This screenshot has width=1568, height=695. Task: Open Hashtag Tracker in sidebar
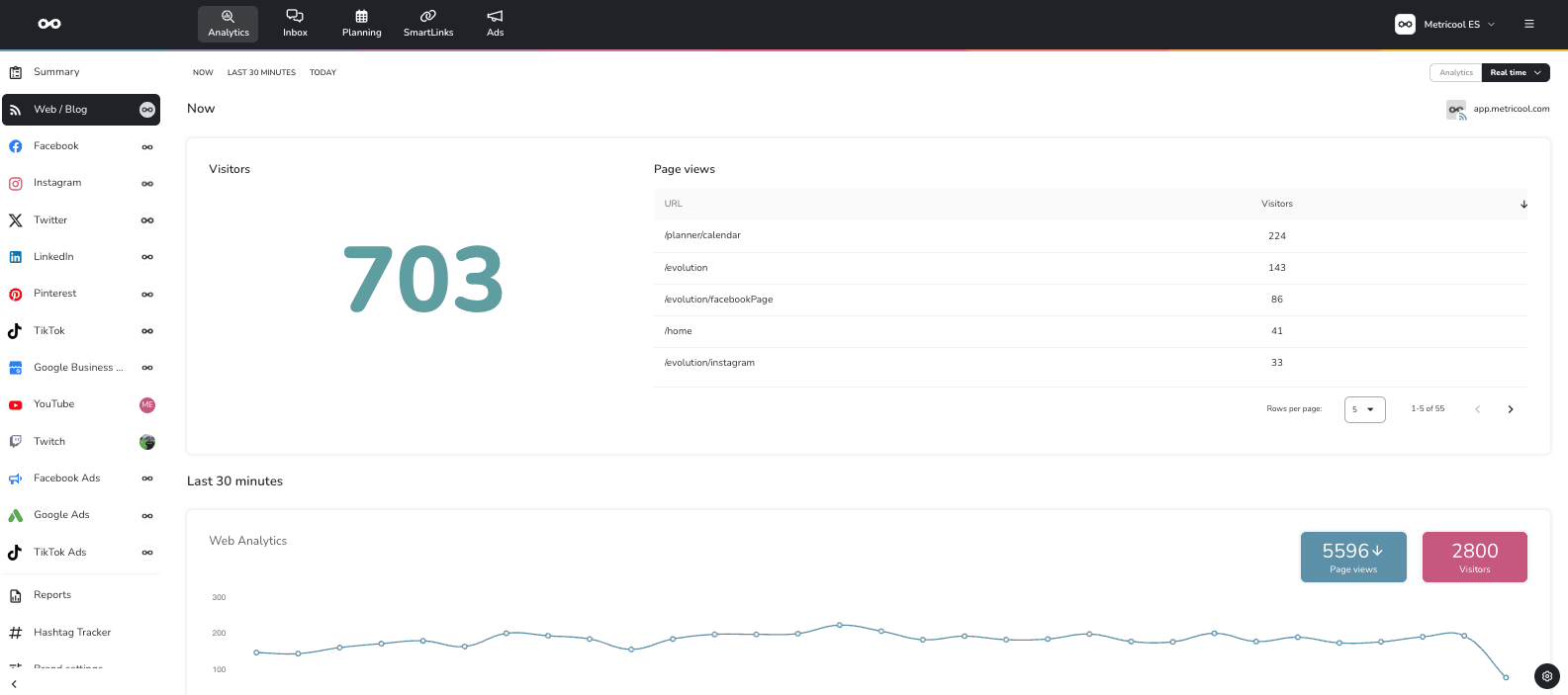click(72, 633)
